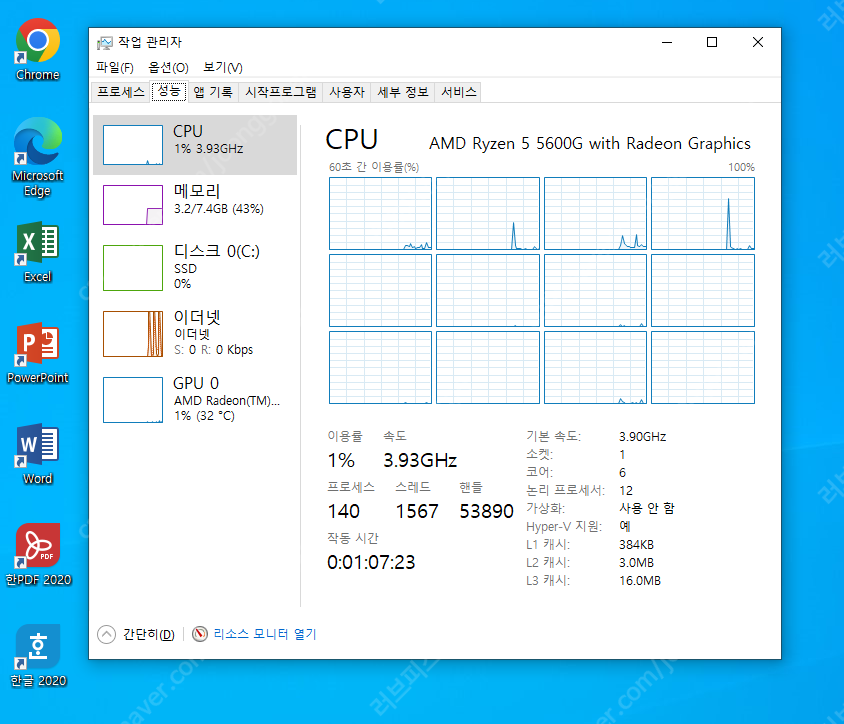Collapse view with 간단히 arrow icon
The height and width of the screenshot is (724, 844).
[x=107, y=634]
